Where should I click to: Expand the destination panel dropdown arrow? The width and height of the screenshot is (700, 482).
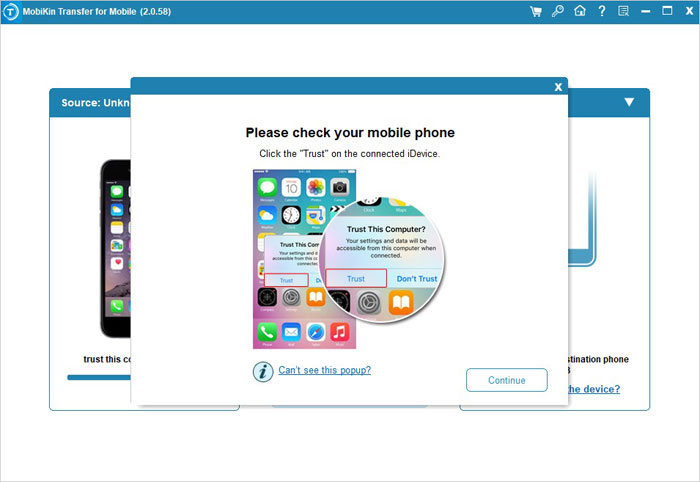click(629, 102)
